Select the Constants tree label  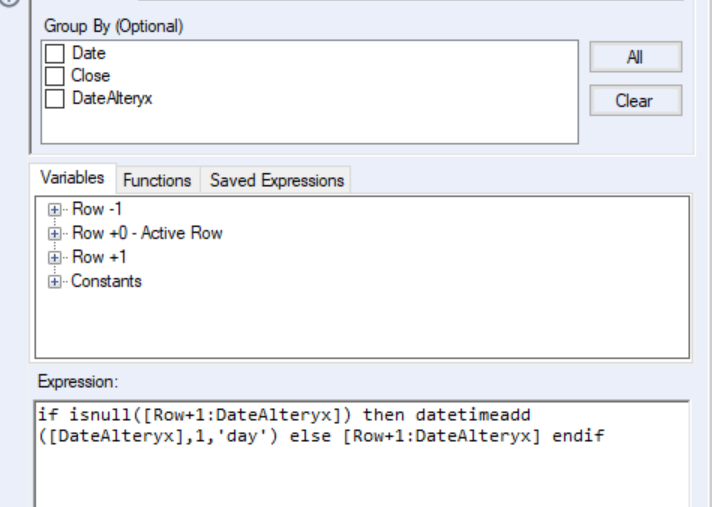[106, 281]
